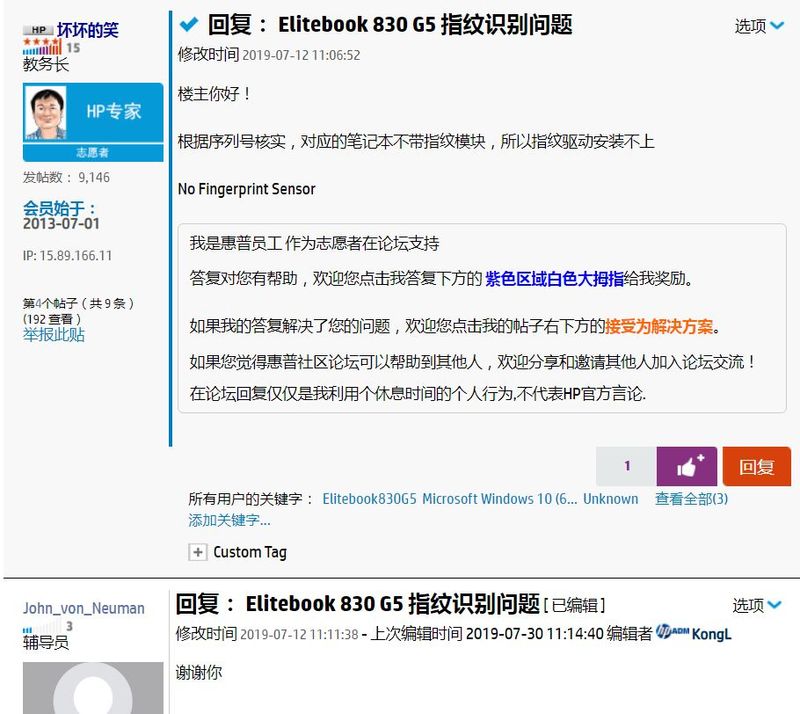Screen dimensions: 800x714
Task: Click the kudos count number 1
Action: pyautogui.click(x=627, y=466)
